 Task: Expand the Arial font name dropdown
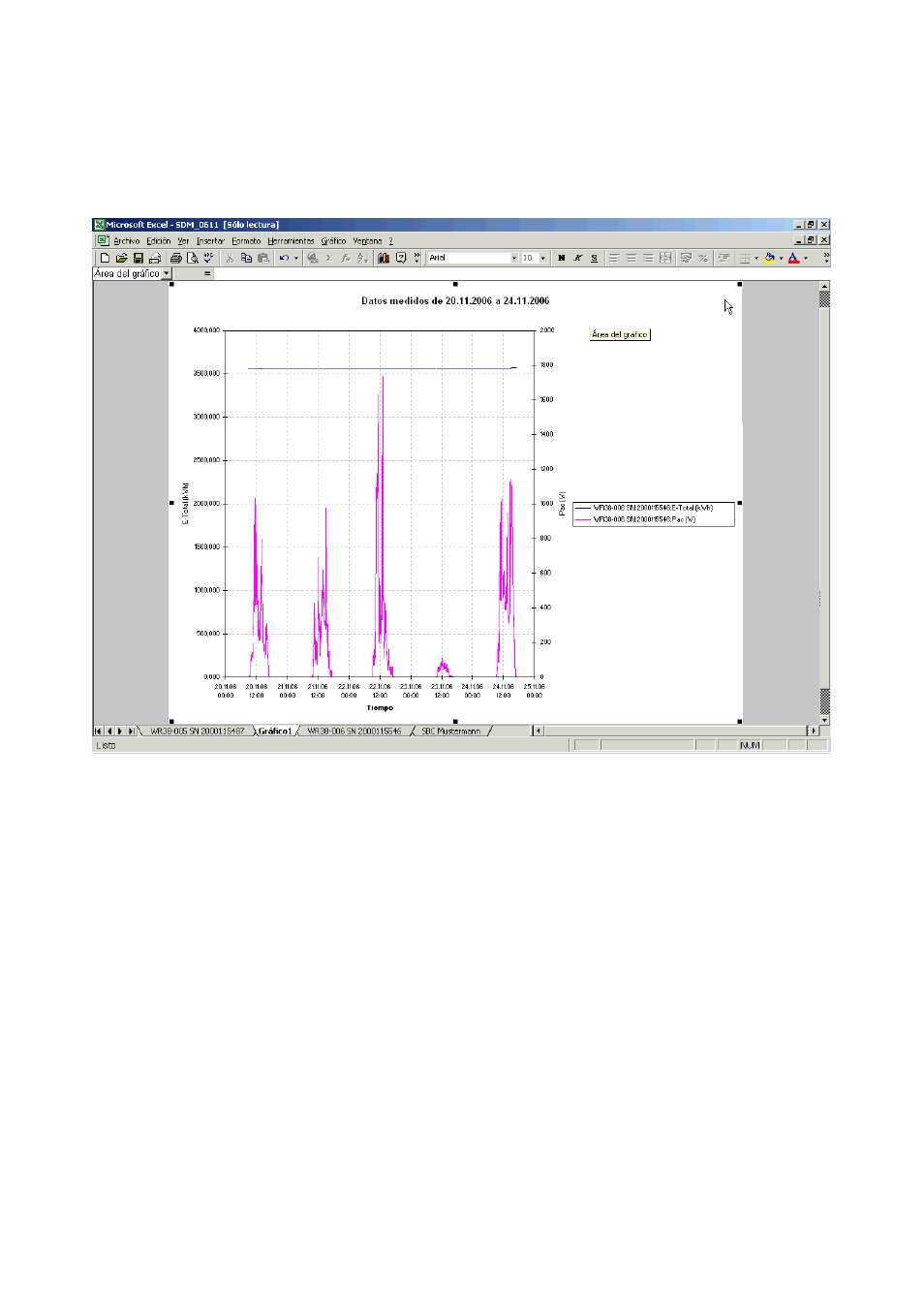(x=513, y=258)
